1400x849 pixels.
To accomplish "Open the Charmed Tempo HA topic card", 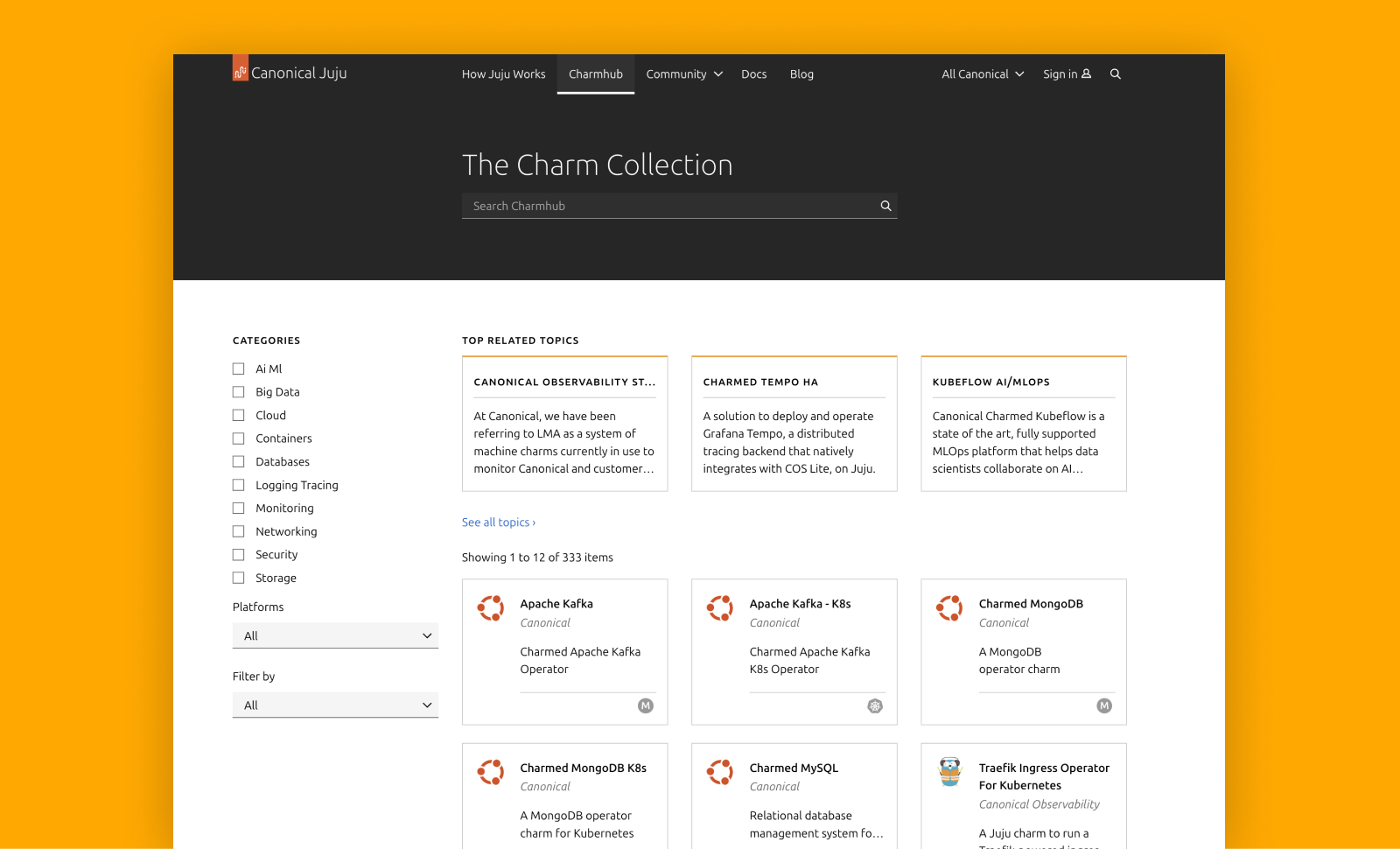I will (794, 424).
